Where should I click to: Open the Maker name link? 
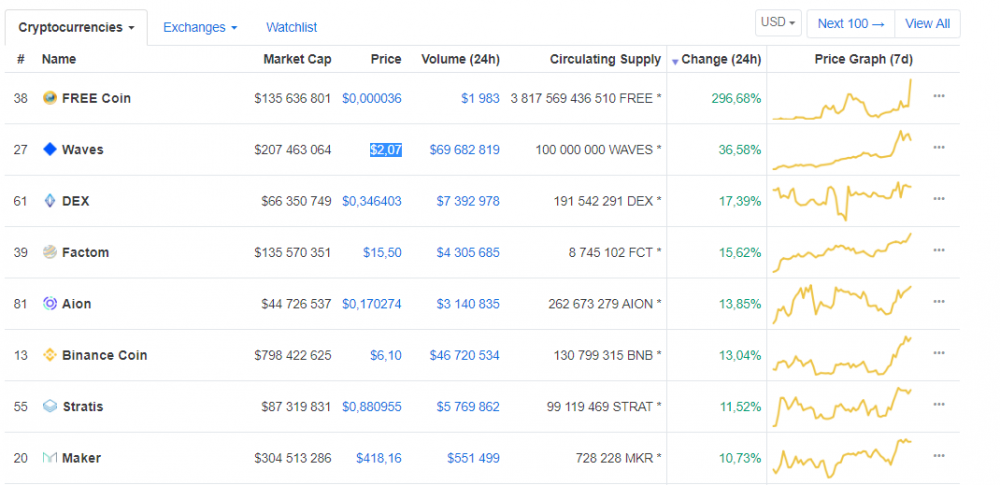pos(81,458)
